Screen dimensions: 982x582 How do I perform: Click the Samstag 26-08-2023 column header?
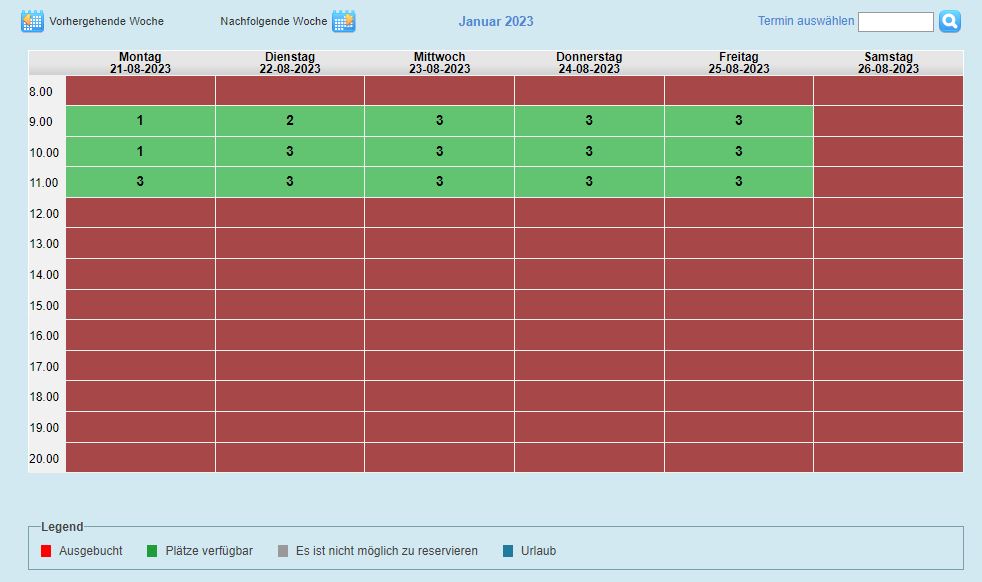pos(888,63)
